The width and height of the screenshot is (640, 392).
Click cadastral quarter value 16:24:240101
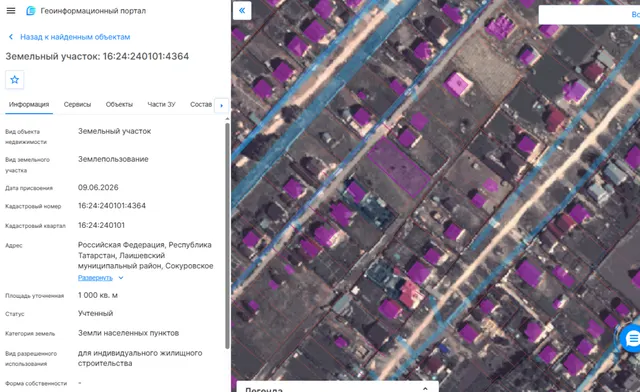tap(101, 225)
